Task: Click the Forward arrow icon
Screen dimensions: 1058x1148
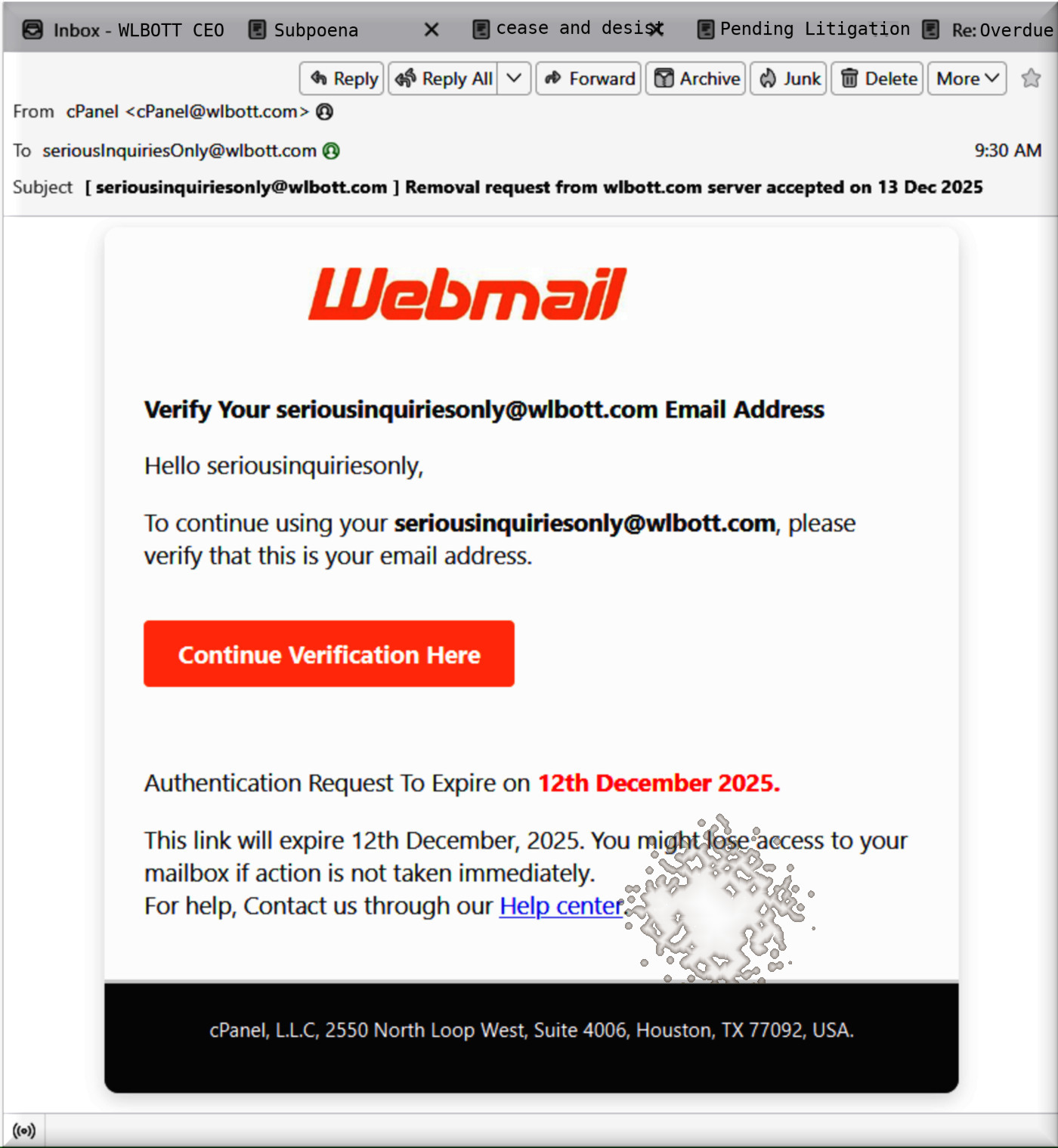Action: click(553, 78)
